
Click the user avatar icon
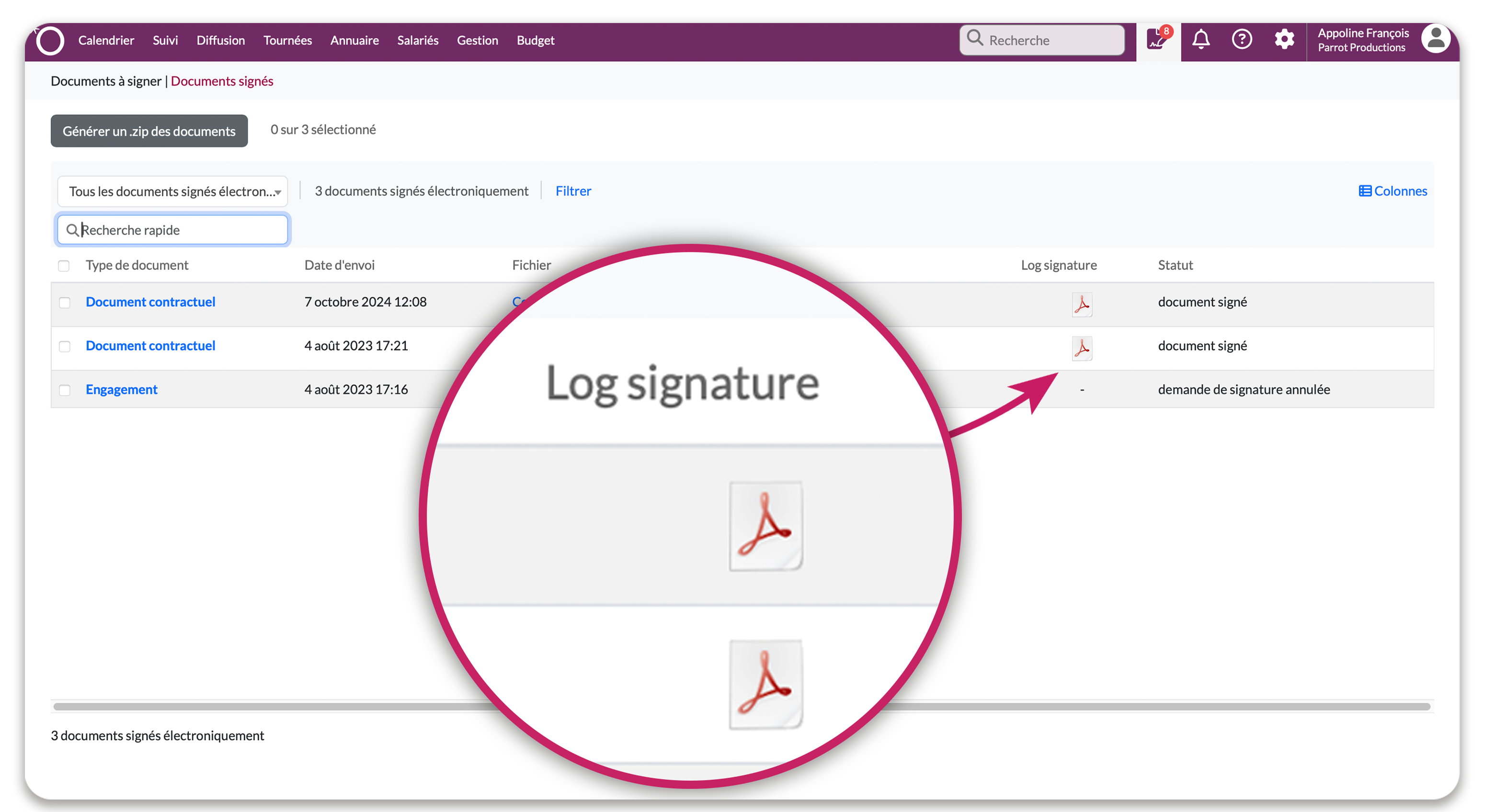tap(1436, 39)
